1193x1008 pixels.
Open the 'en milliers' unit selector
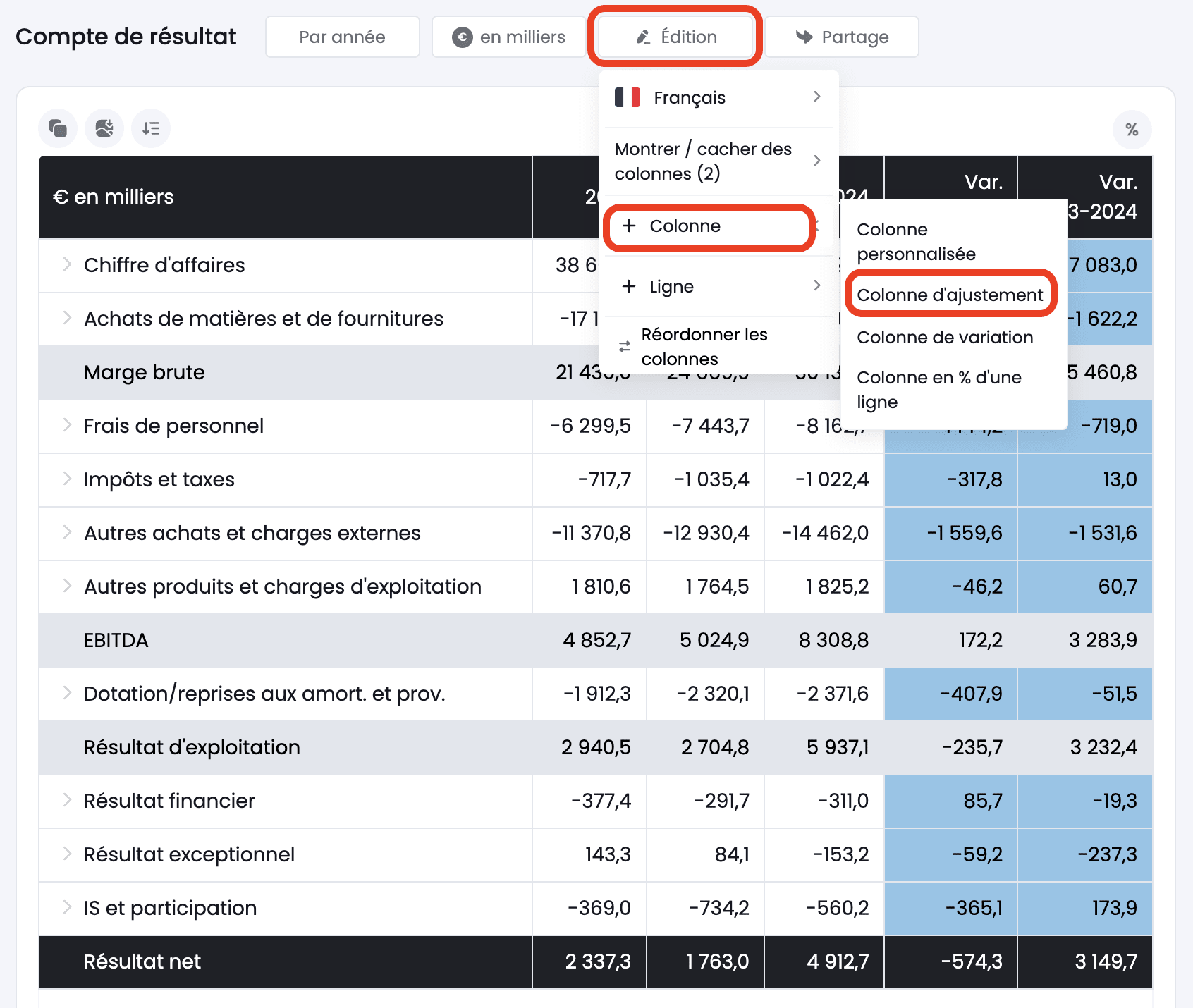tap(508, 37)
